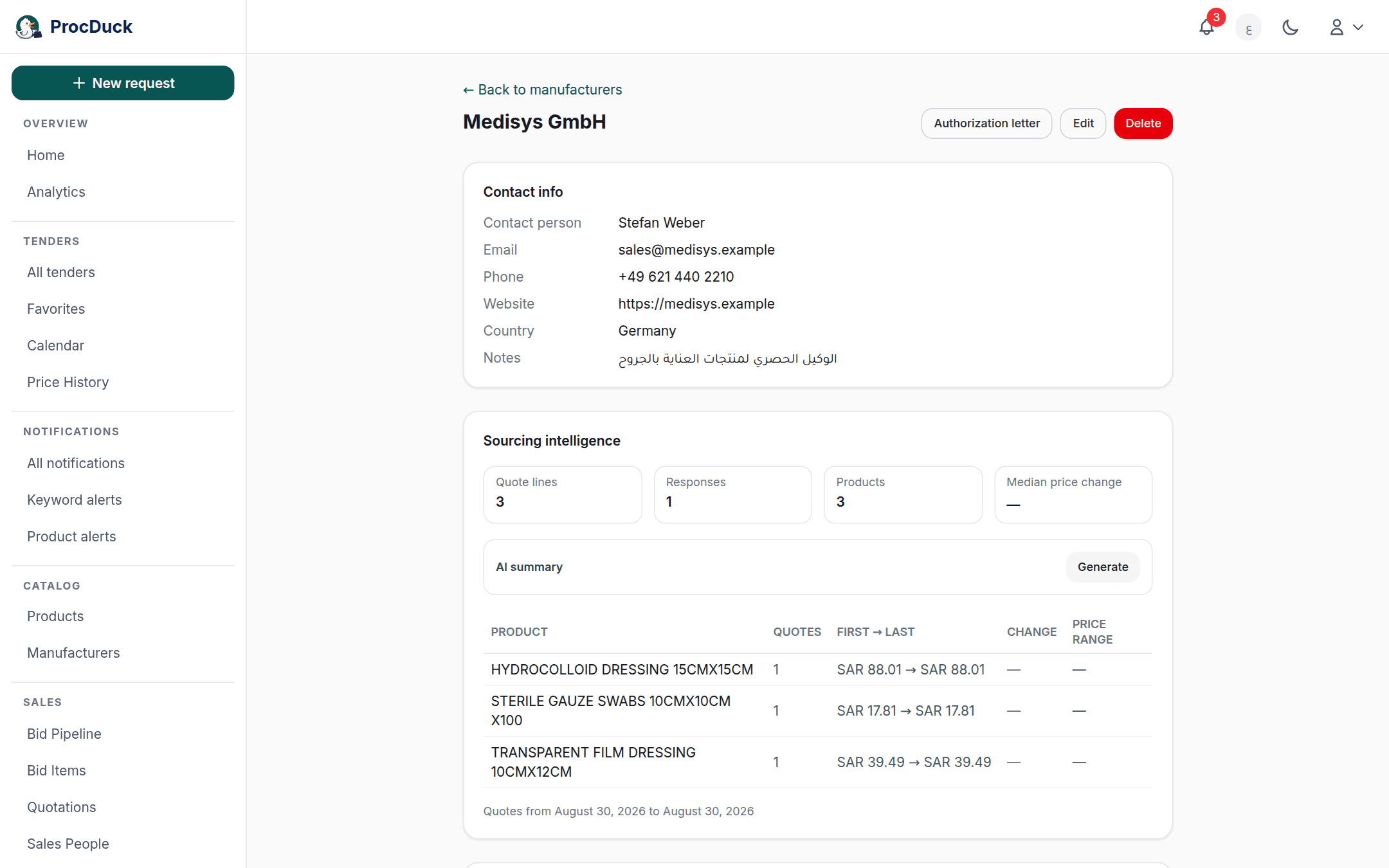Select the contact name Stefan Weber
1389x868 pixels.
[661, 222]
